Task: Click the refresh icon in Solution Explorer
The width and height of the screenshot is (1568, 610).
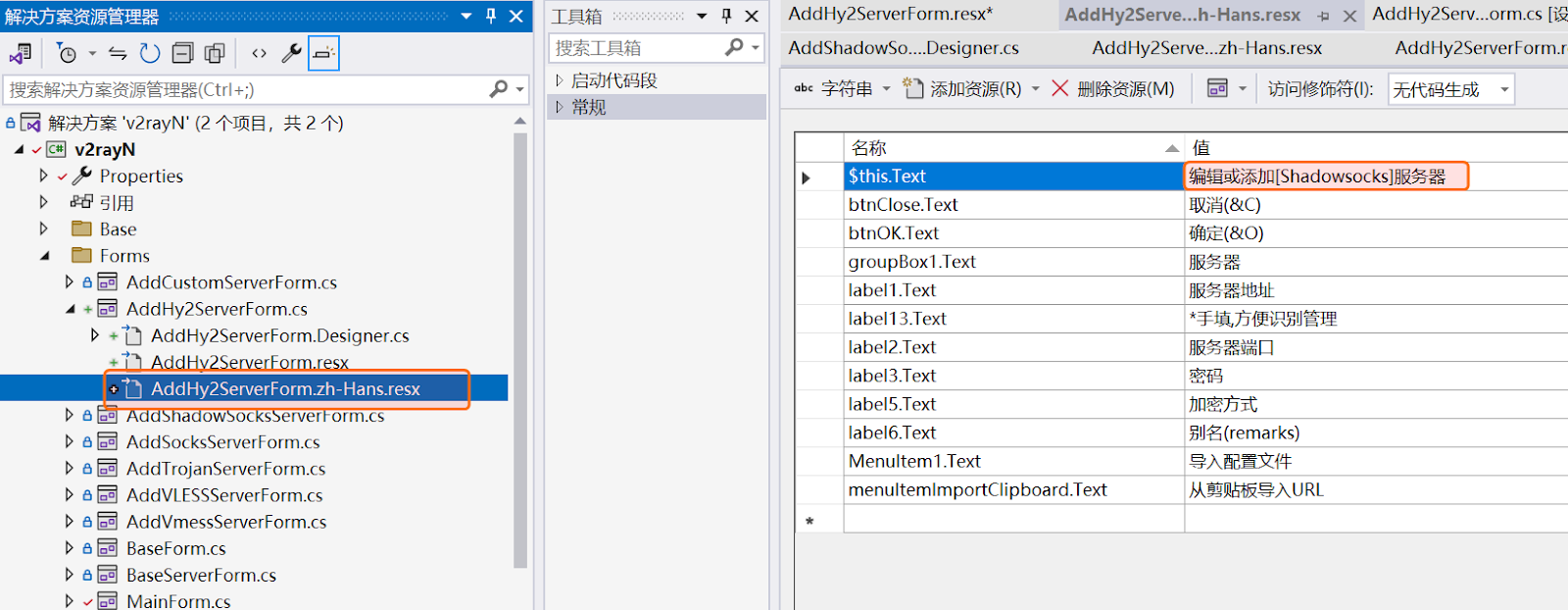Action: click(150, 53)
